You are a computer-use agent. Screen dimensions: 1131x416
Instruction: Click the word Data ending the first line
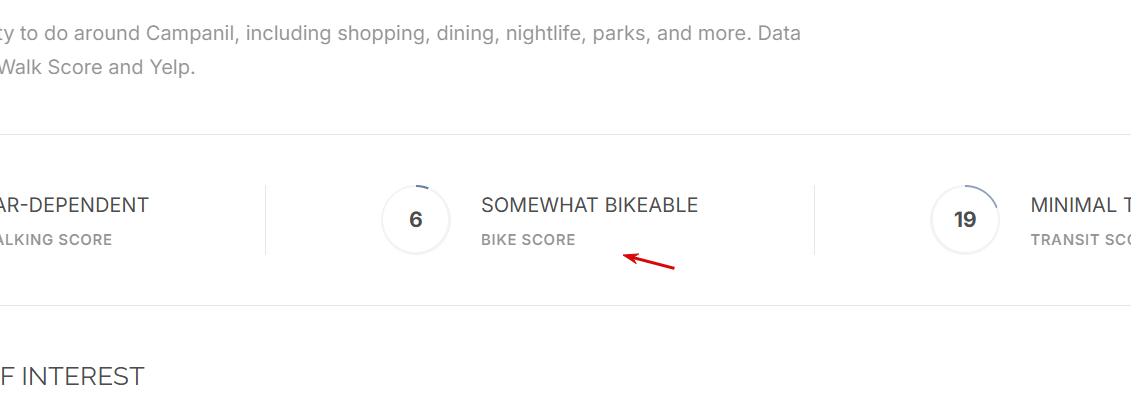(778, 33)
